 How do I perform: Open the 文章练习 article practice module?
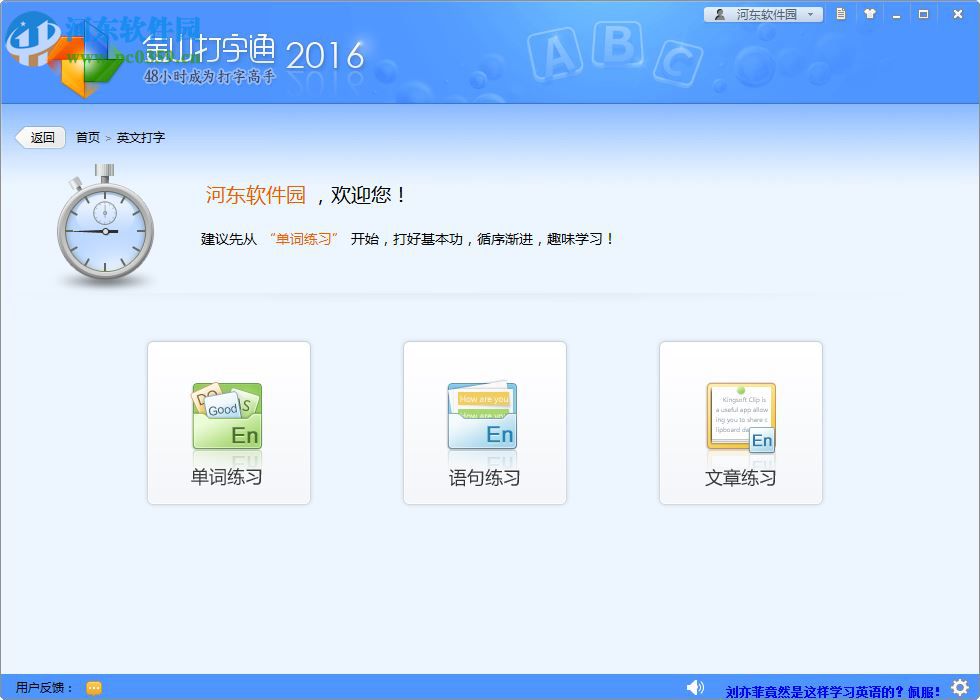pos(740,422)
